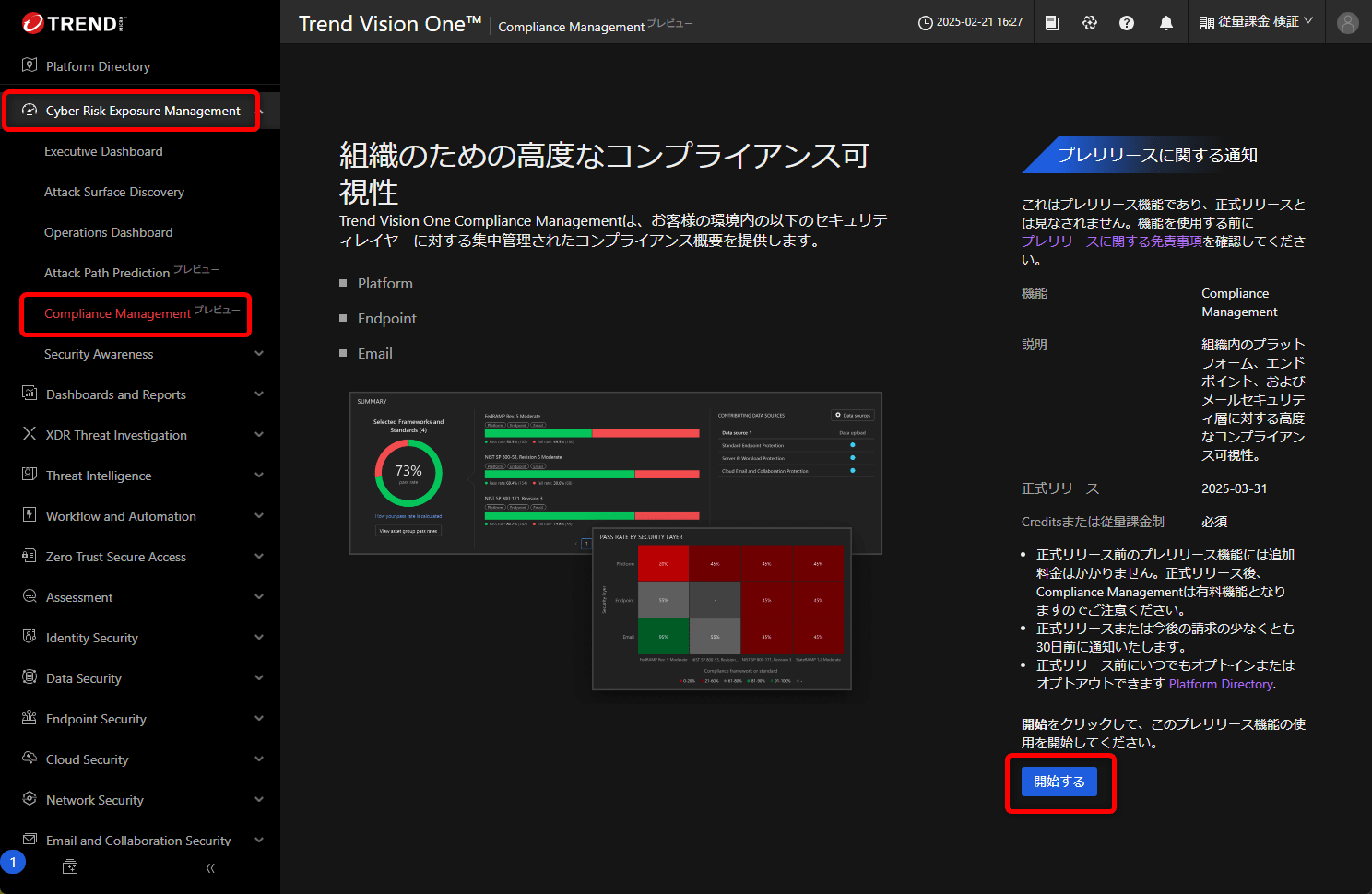Image resolution: width=1372 pixels, height=894 pixels.
Task: Expand the Cloud Security chevron
Action: (x=259, y=759)
